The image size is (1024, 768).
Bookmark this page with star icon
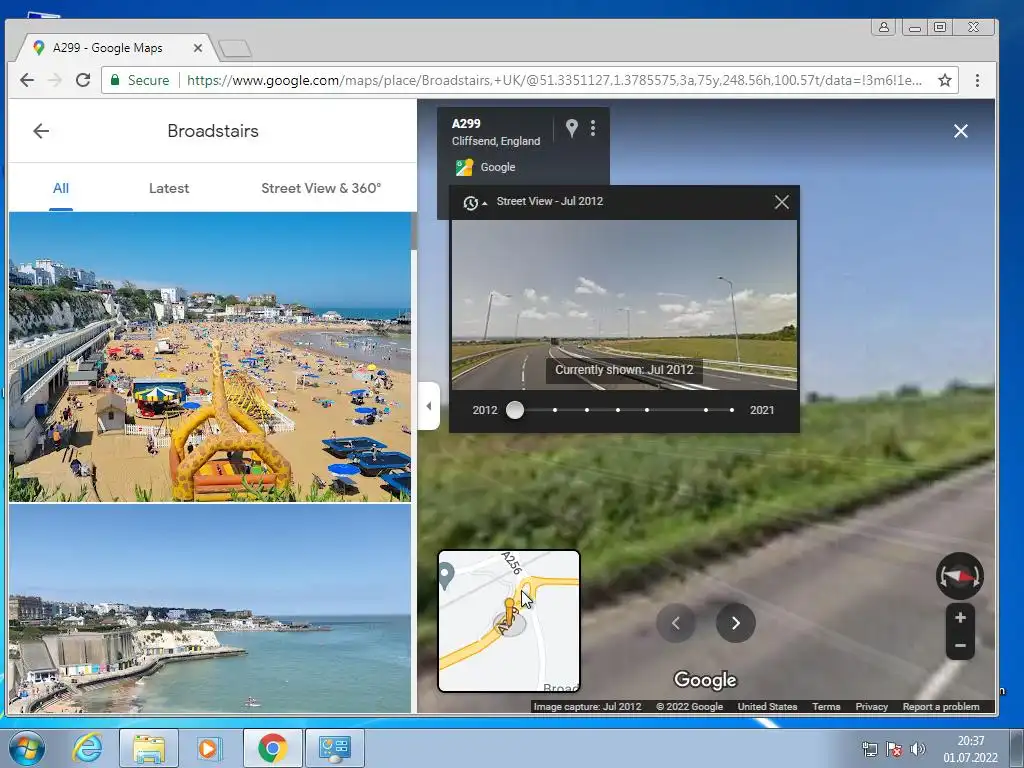944,80
